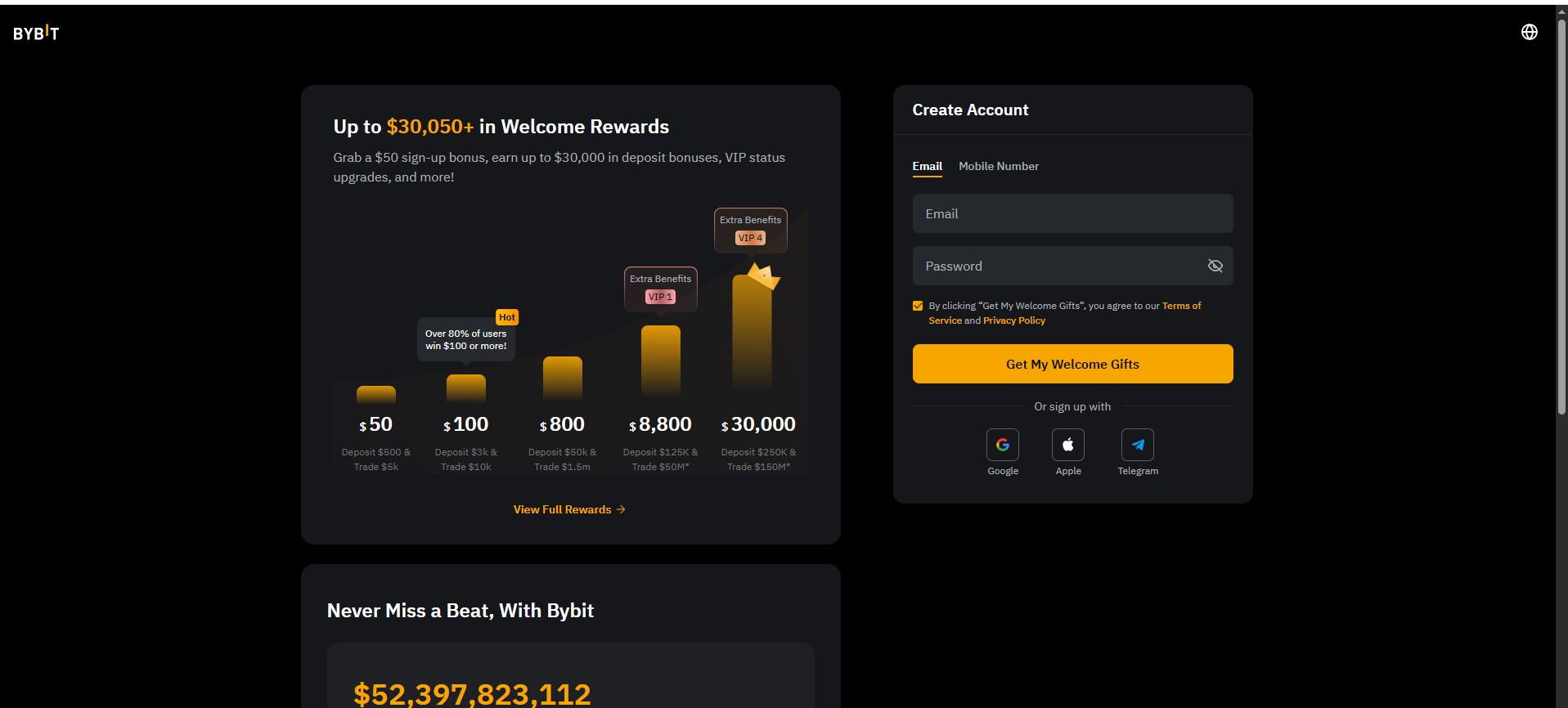Open the Privacy Policy link
Viewport: 1568px width, 708px height.
pyautogui.click(x=1014, y=320)
